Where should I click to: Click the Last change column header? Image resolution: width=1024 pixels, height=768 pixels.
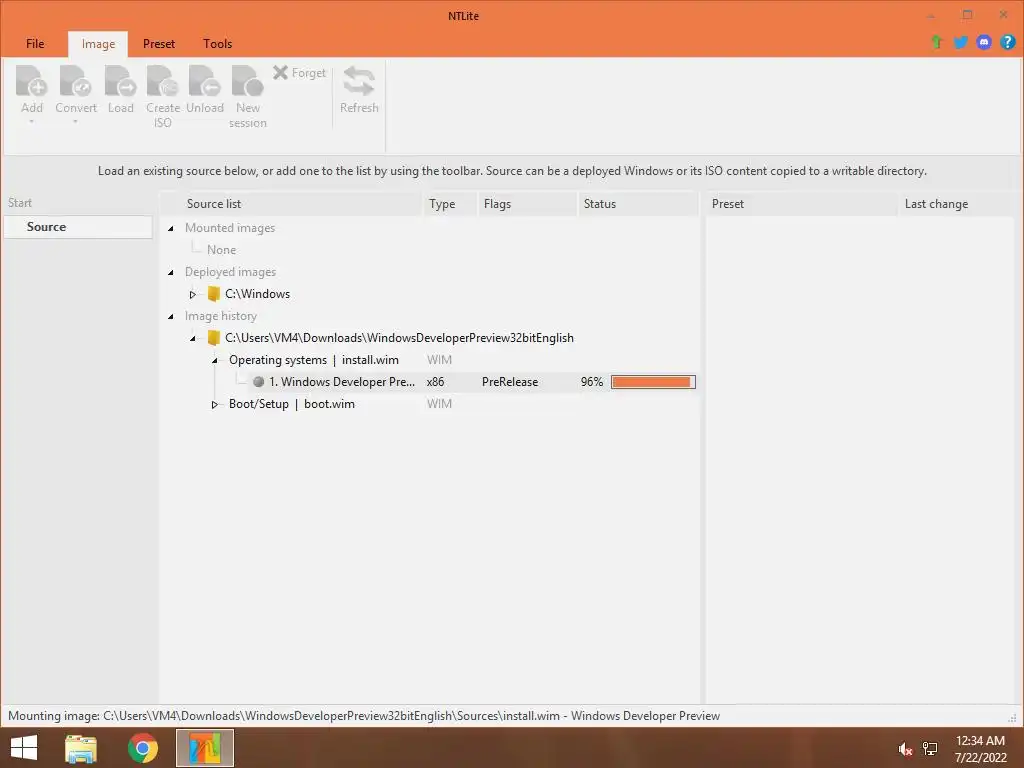955,204
